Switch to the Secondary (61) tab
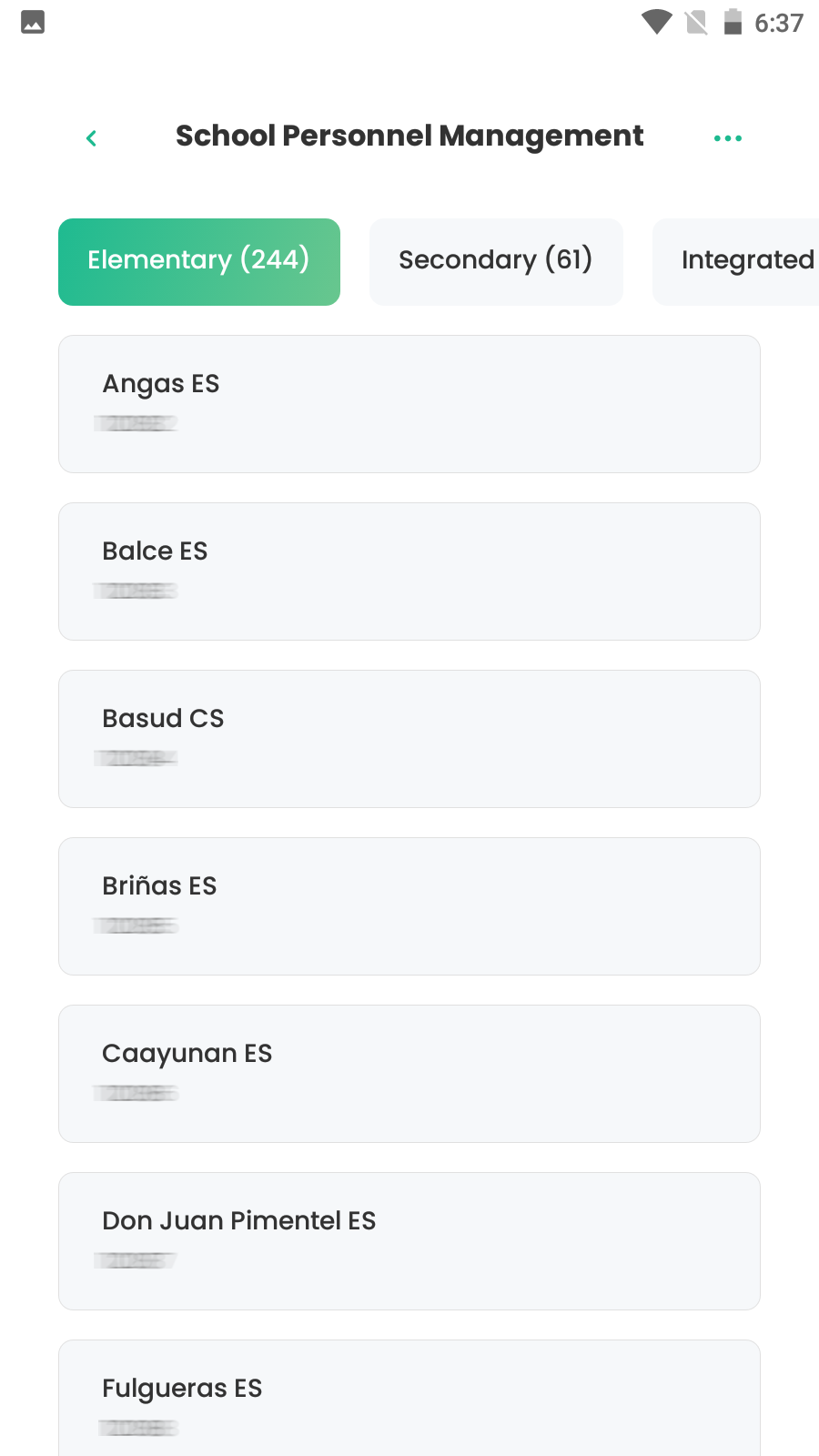The width and height of the screenshot is (819, 1456). coord(496,261)
